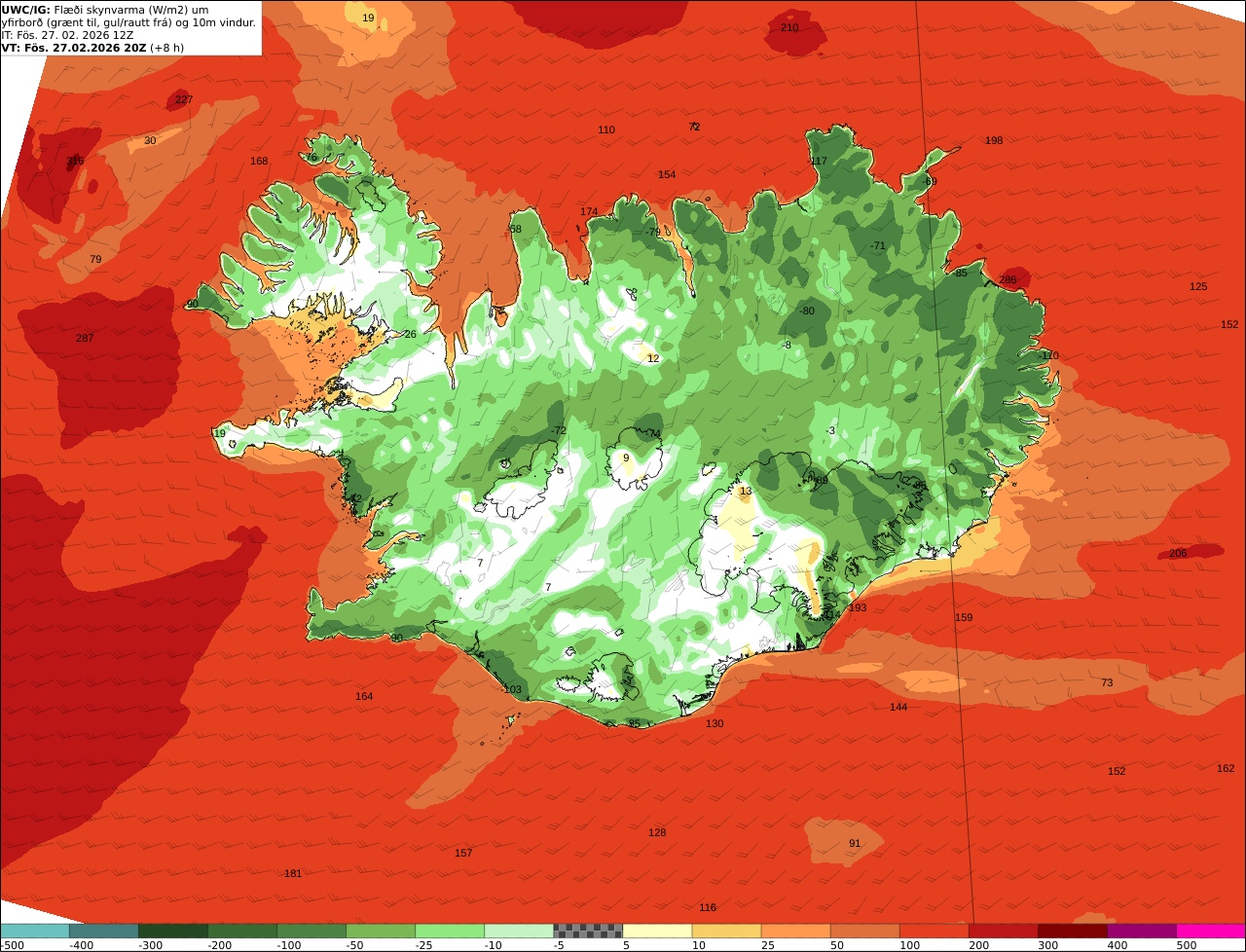Click the value 13 on the yellow glacier patch
Screen dimensions: 1246x952
(746, 492)
